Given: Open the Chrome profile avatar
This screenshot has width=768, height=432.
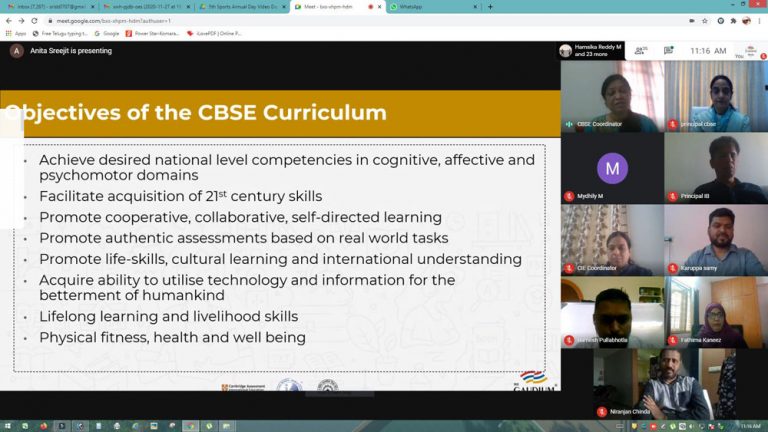Looking at the screenshot, I should coord(746,21).
